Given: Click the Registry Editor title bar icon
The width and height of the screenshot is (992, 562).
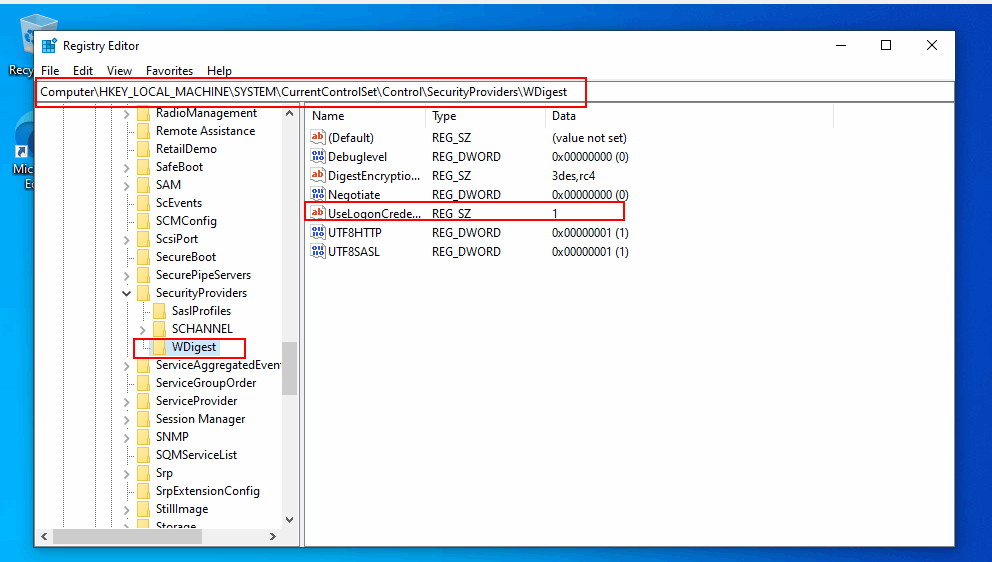Looking at the screenshot, I should 49,46.
